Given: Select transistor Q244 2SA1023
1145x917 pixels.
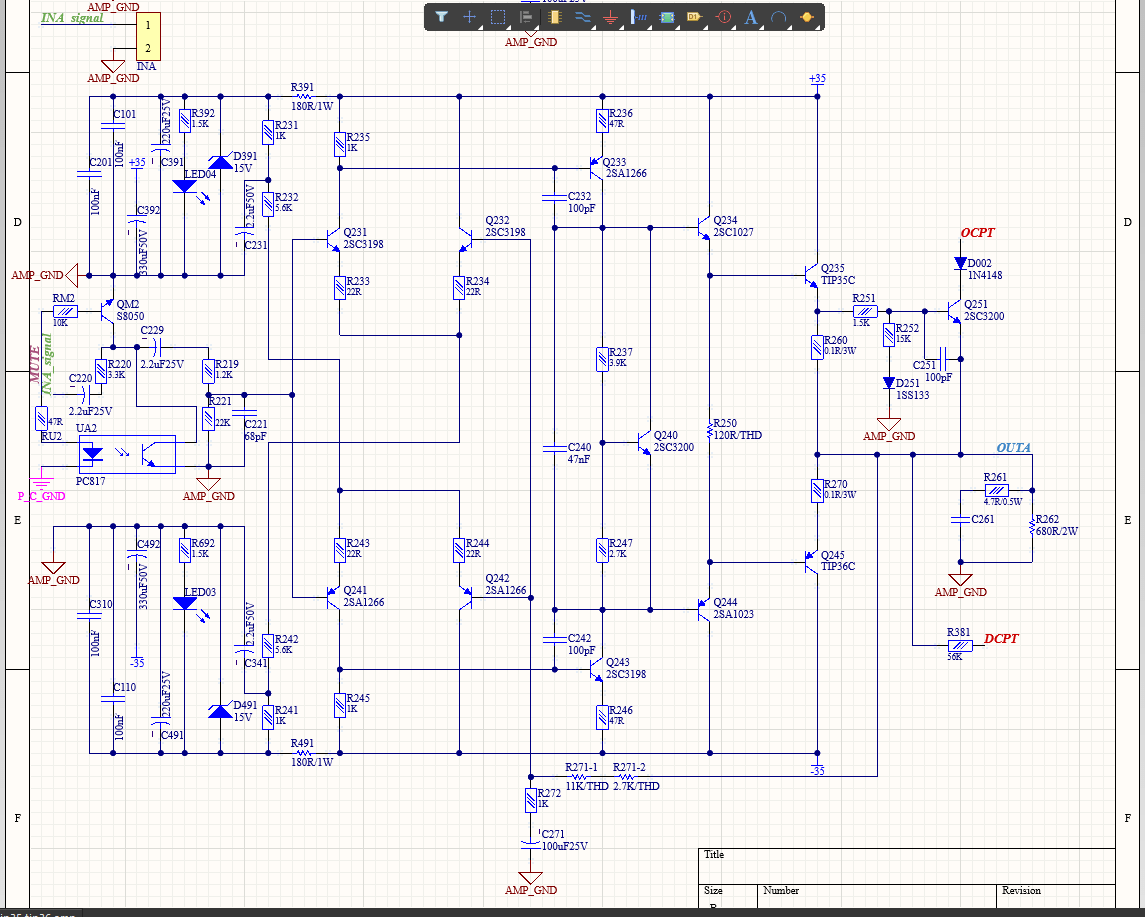Looking at the screenshot, I should click(703, 609).
